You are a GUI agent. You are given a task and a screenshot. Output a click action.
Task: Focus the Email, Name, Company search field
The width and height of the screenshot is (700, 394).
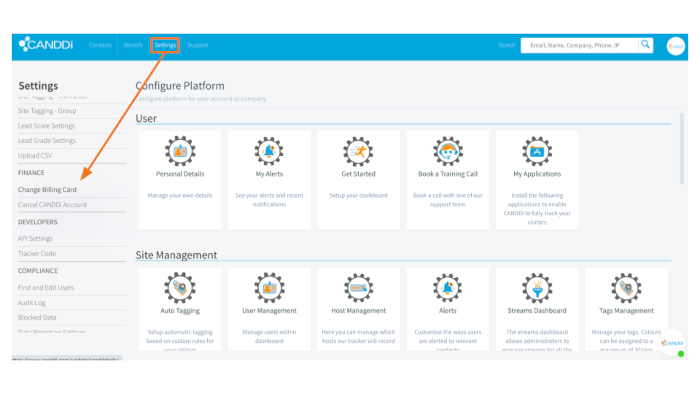[579, 45]
